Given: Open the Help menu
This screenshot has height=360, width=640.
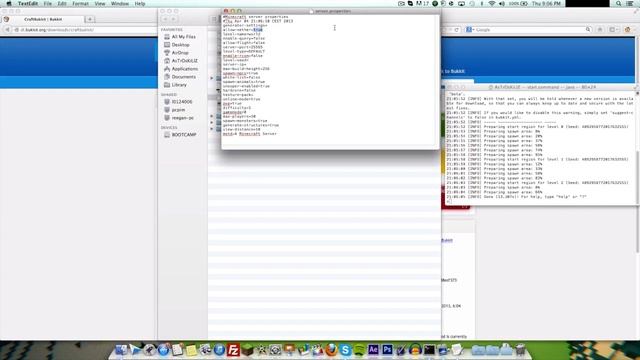Looking at the screenshot, I should (140, 4).
